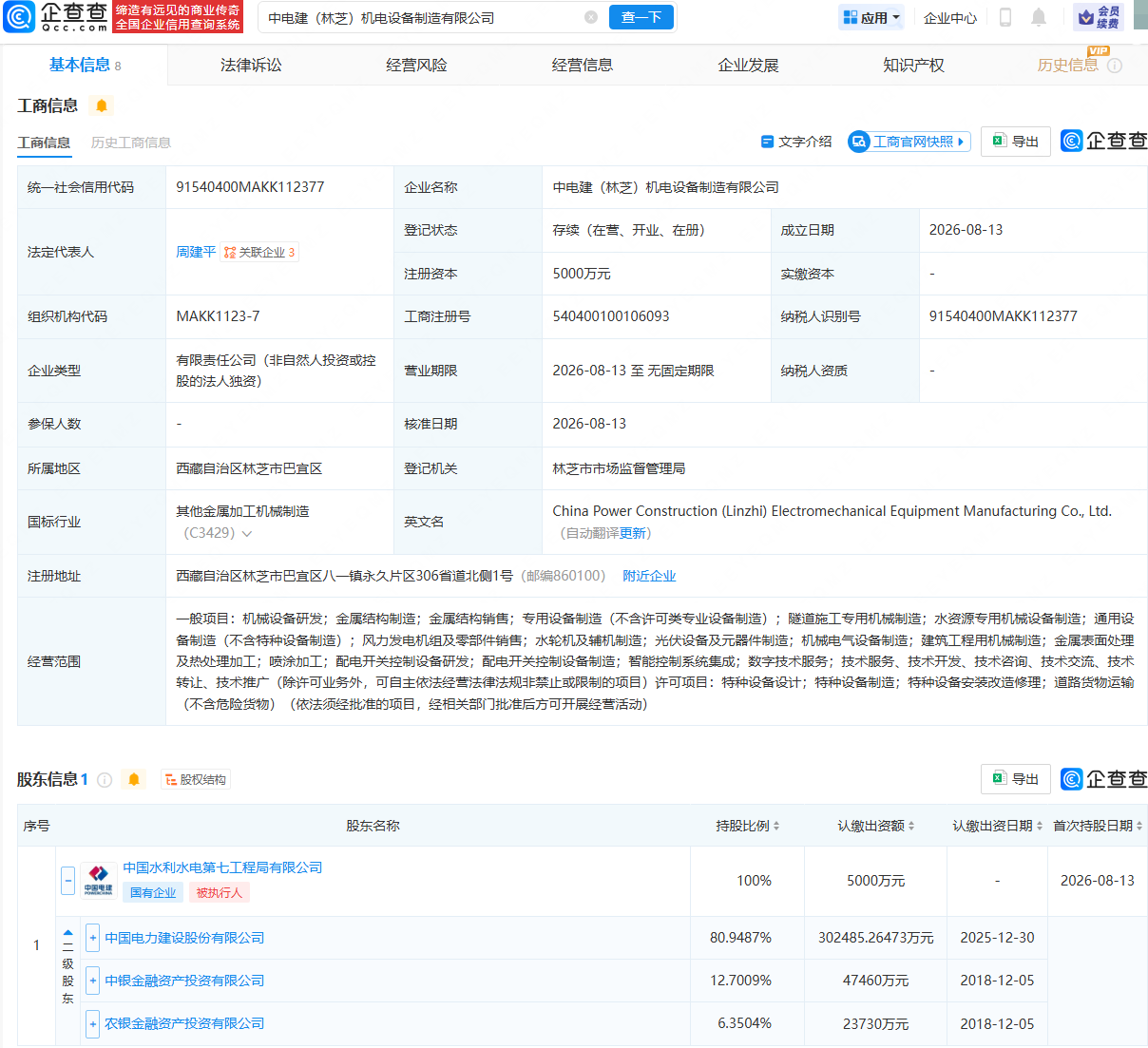Open 附近企业 nearby companies link
The height and width of the screenshot is (1048, 1148).
(649, 576)
